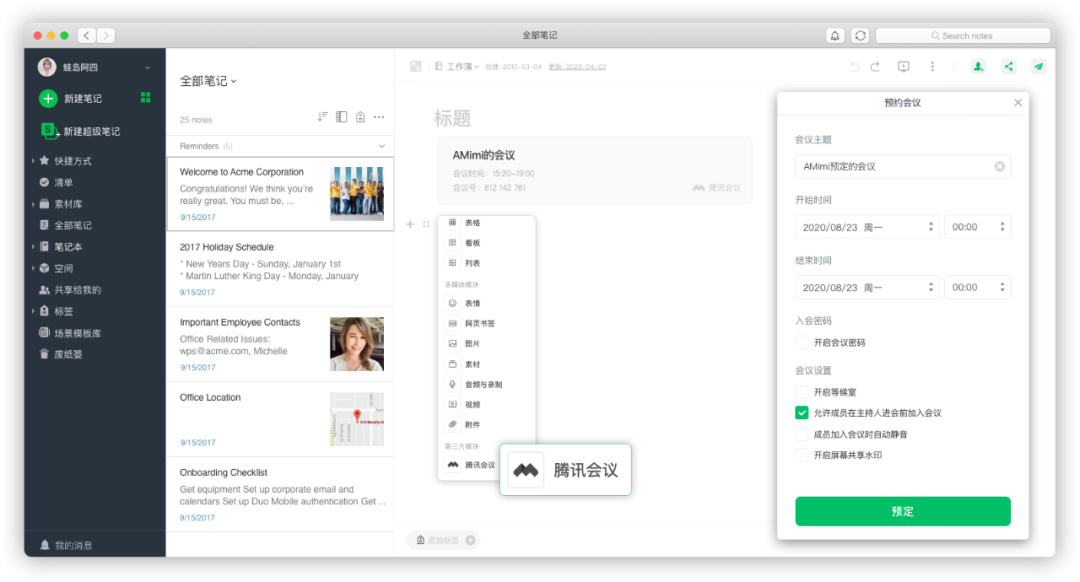Open the notification bell in the title bar

[x=835, y=36]
